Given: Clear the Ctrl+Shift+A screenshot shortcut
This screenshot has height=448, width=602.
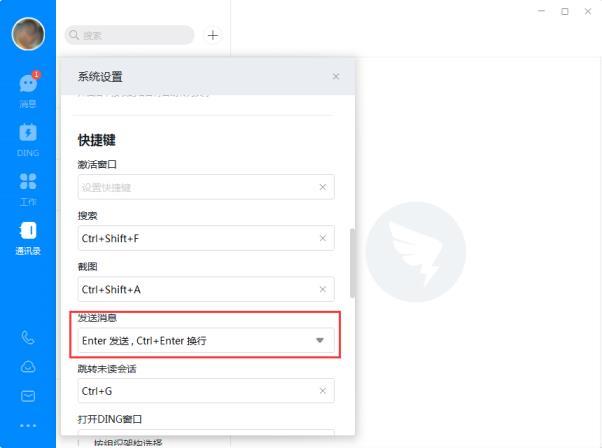Looking at the screenshot, I should coord(323,289).
